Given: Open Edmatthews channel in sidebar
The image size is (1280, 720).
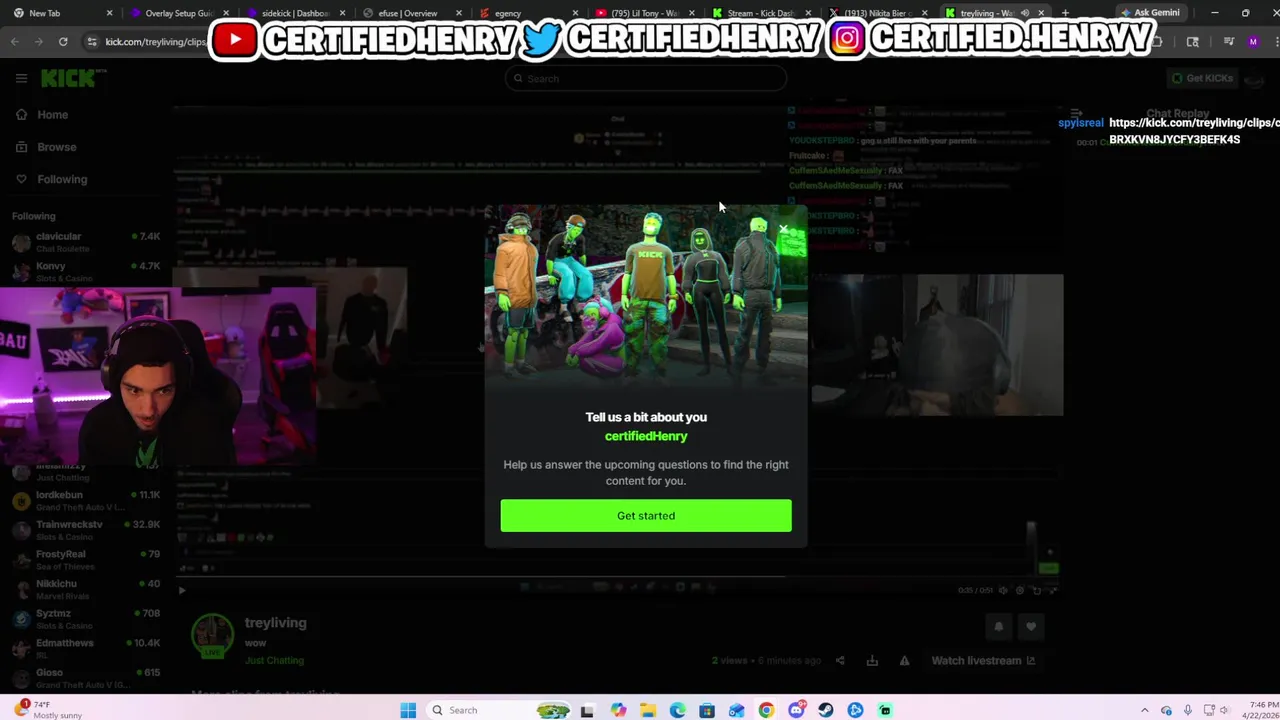Looking at the screenshot, I should [x=86, y=648].
